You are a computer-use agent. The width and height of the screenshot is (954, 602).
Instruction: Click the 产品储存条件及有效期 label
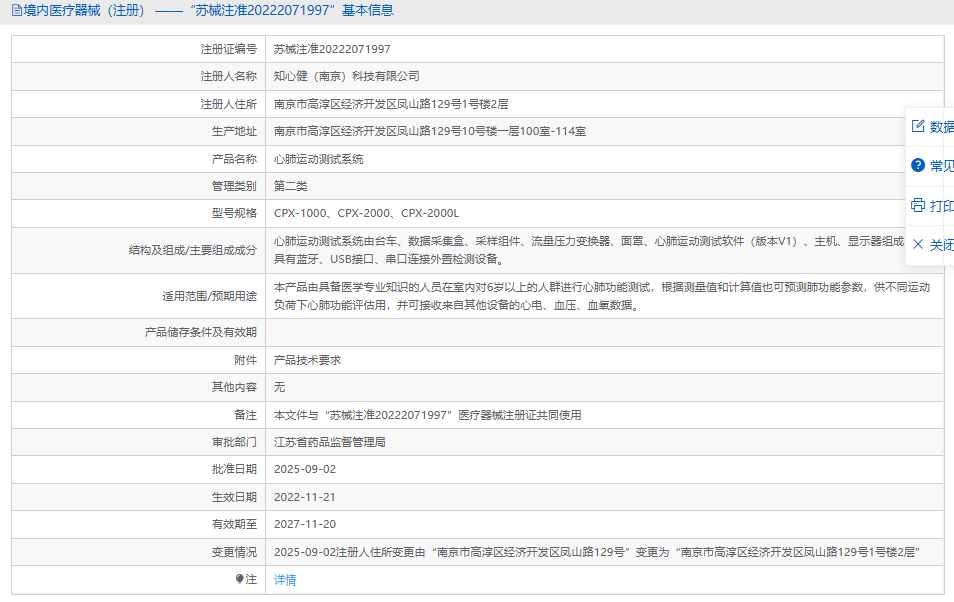pos(201,332)
